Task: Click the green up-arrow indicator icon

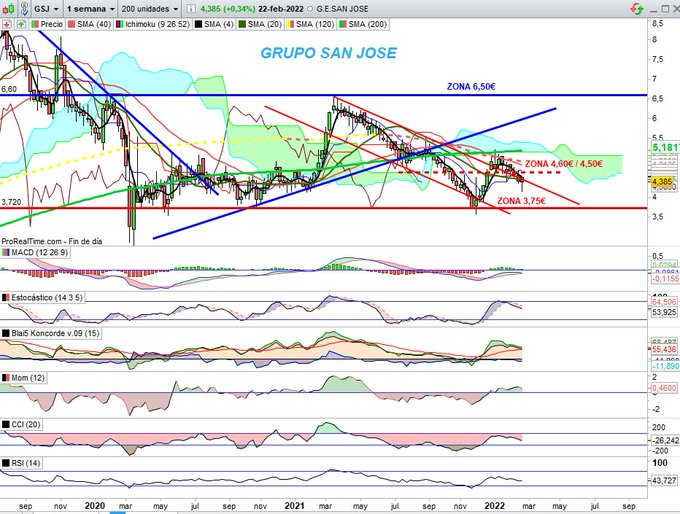Action: tap(21, 24)
